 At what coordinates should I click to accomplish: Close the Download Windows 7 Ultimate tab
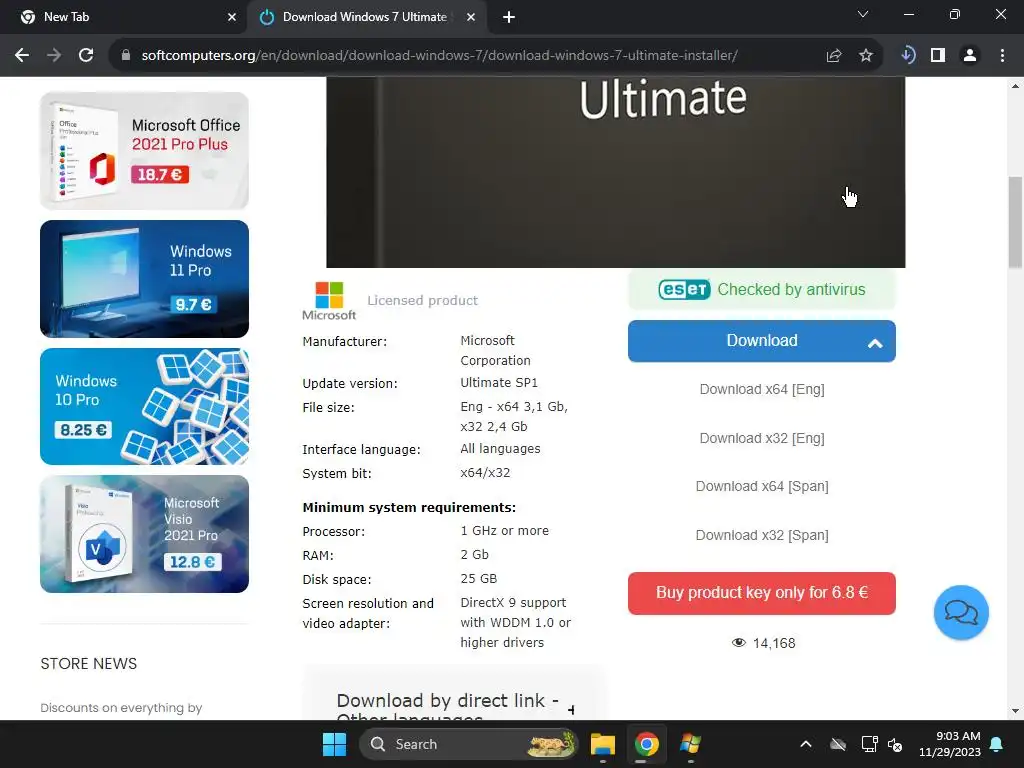tap(470, 17)
